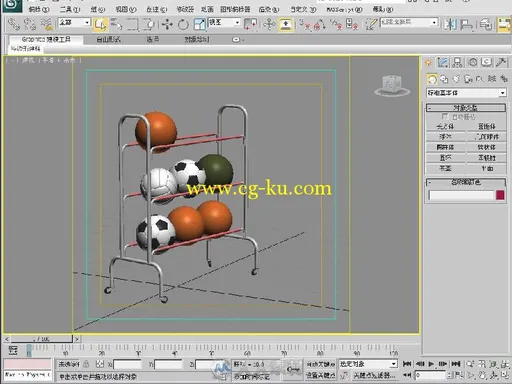Select the Shapes category icon
The image size is (512, 384).
coord(444,79)
